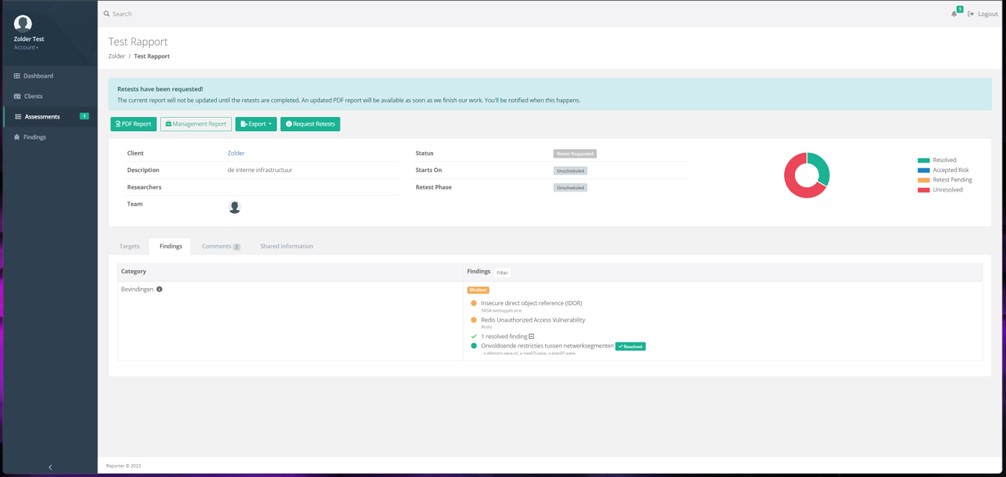Click the Dashboard sidebar icon
Viewport: 1006px width, 477px height.
point(17,76)
